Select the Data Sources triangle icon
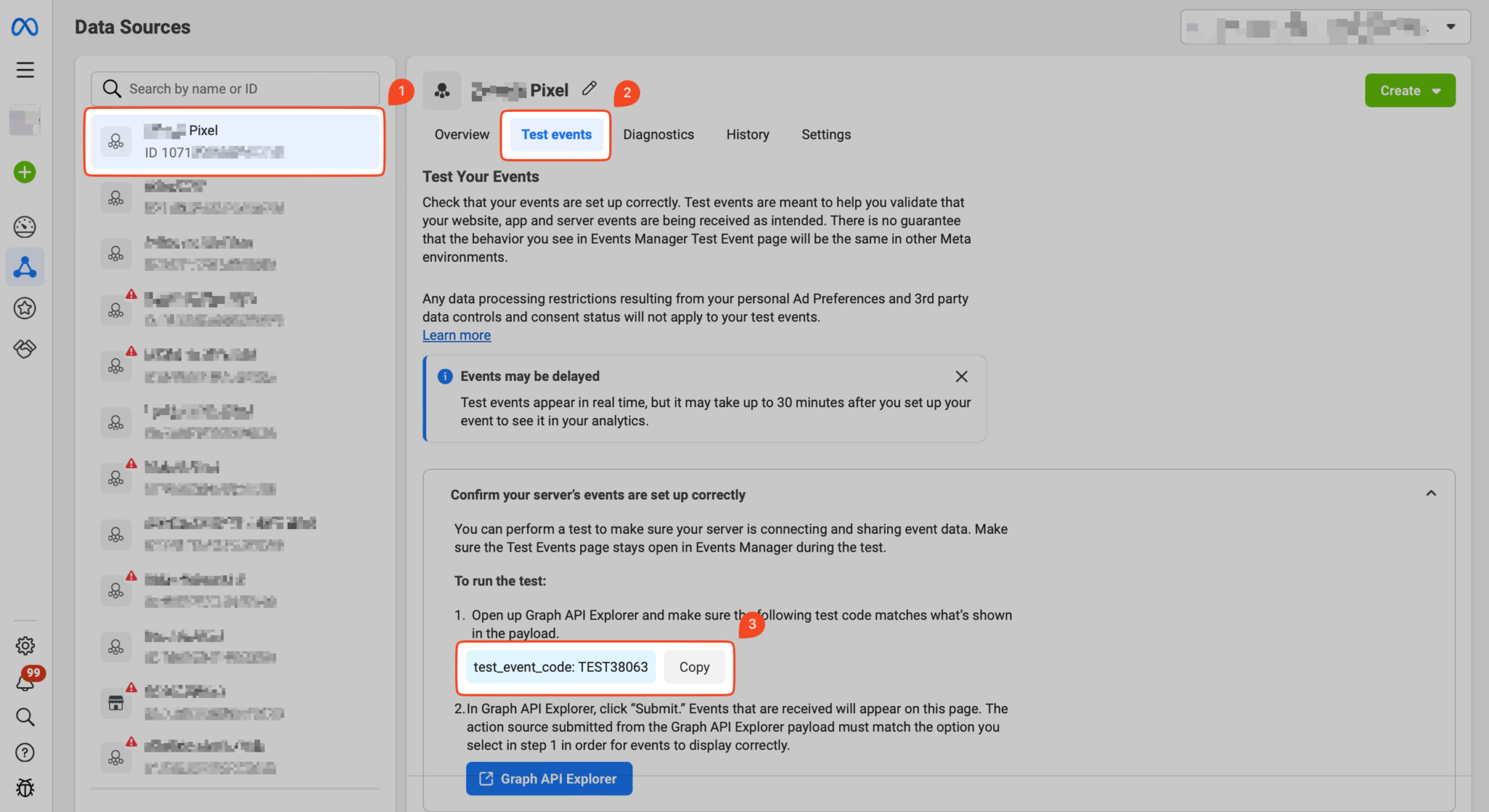The image size is (1489, 812). [25, 268]
